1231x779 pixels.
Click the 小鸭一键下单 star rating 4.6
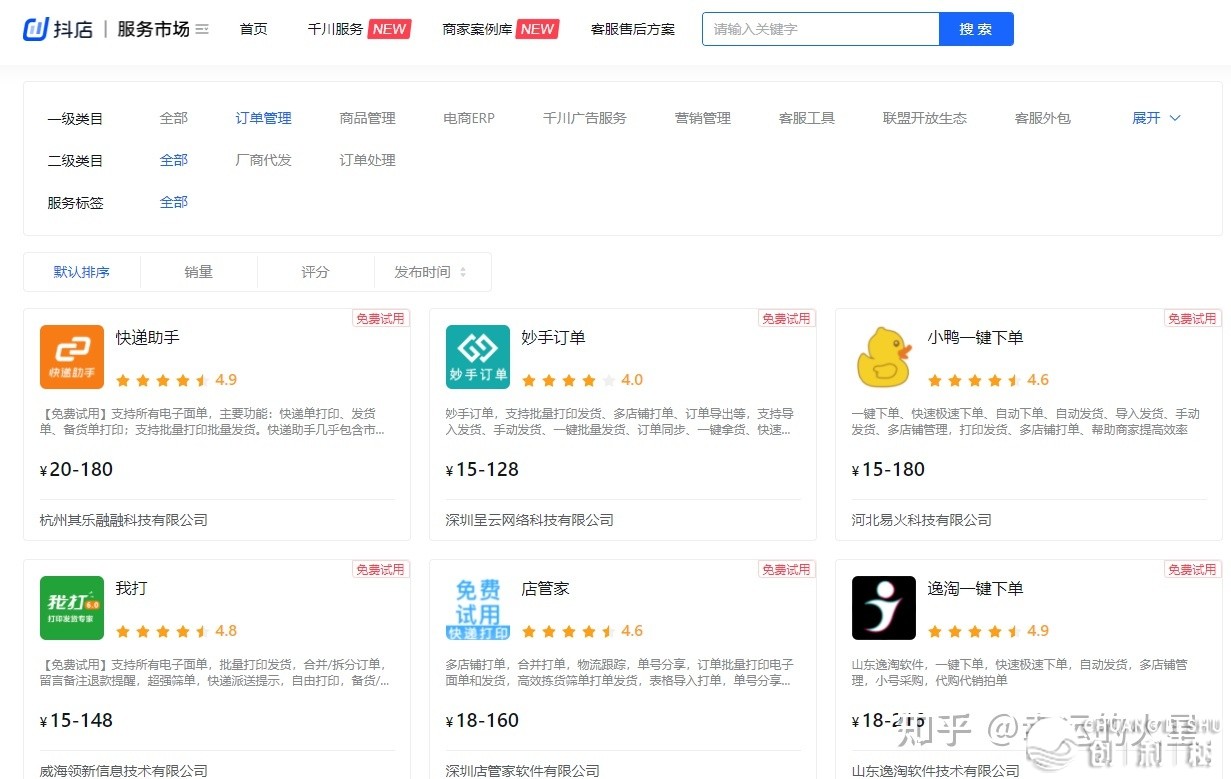click(988, 380)
